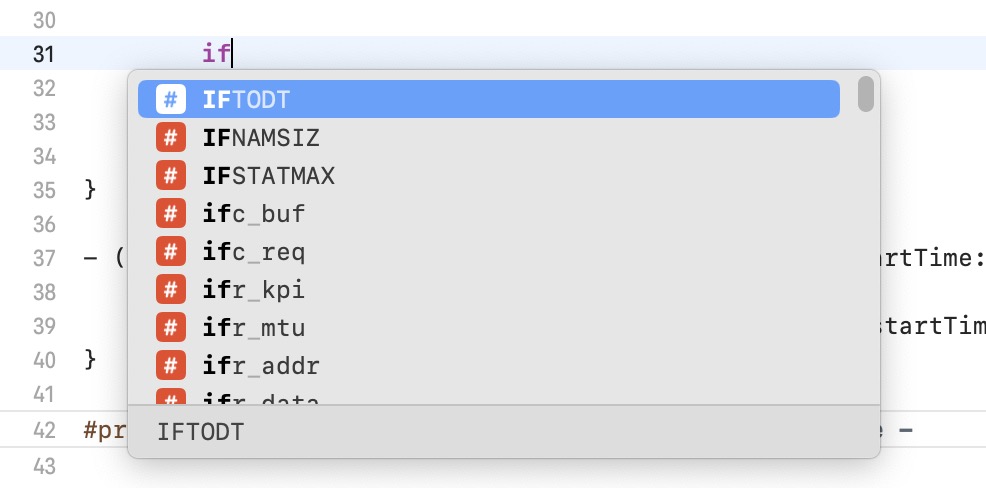The height and width of the screenshot is (488, 986).
Task: Click the macro icon beside IFSTATMAX
Action: pos(170,175)
